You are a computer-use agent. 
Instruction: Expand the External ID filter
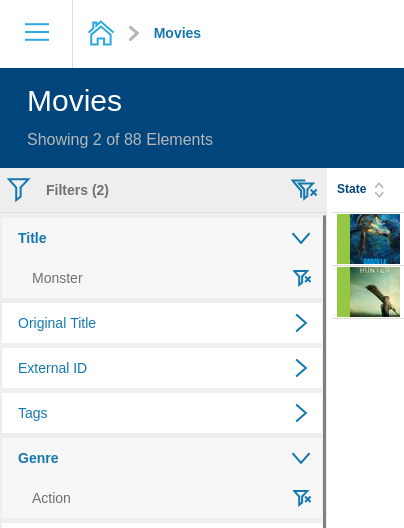tap(301, 368)
